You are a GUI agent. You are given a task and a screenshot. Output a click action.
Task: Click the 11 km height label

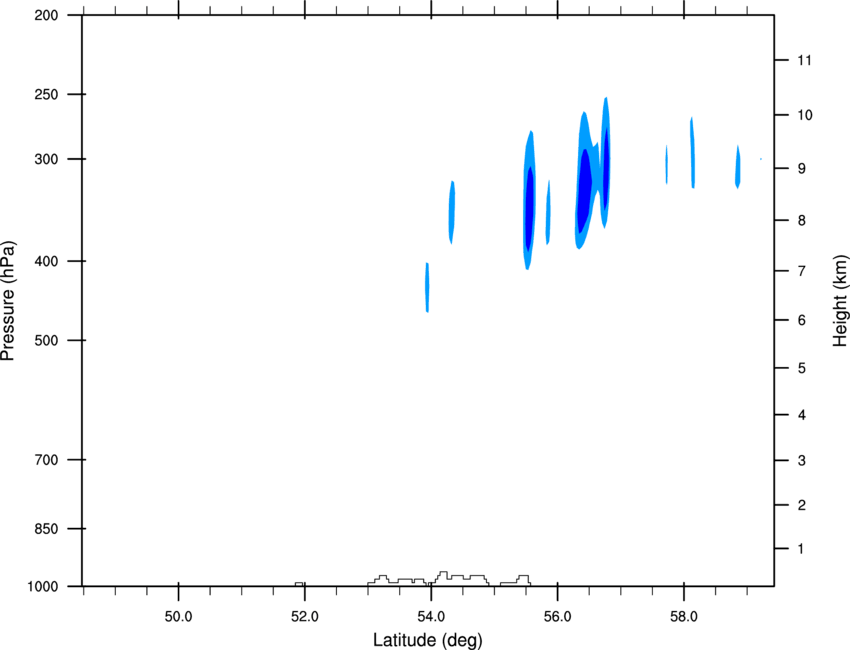(804, 60)
